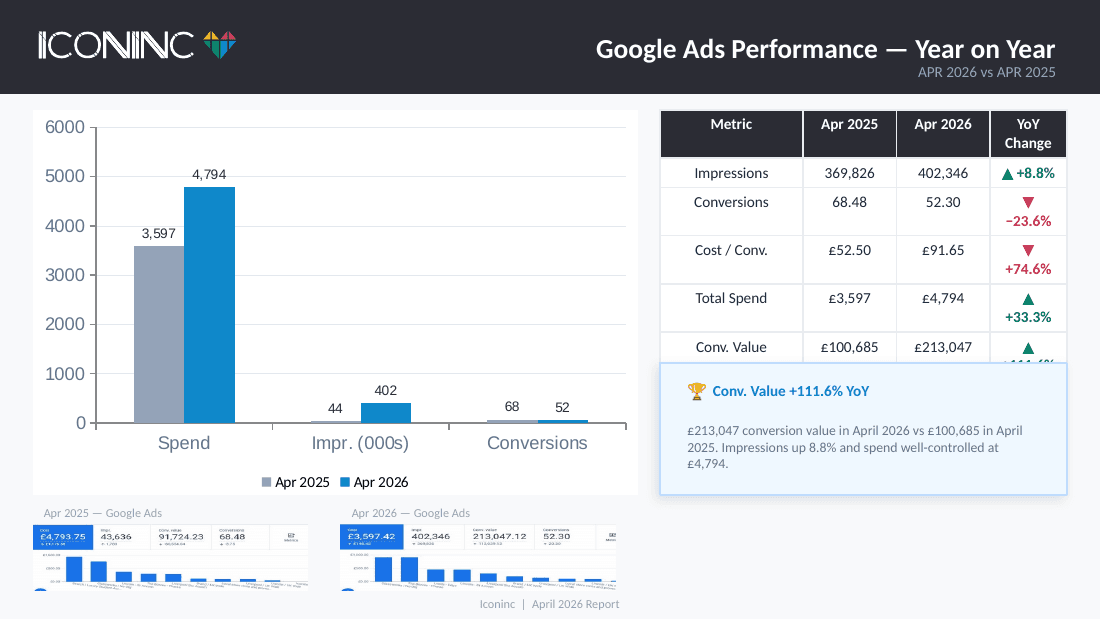Click the gray Conversions bar labeled 68
Image resolution: width=1100 pixels, height=619 pixels.
pos(512,421)
